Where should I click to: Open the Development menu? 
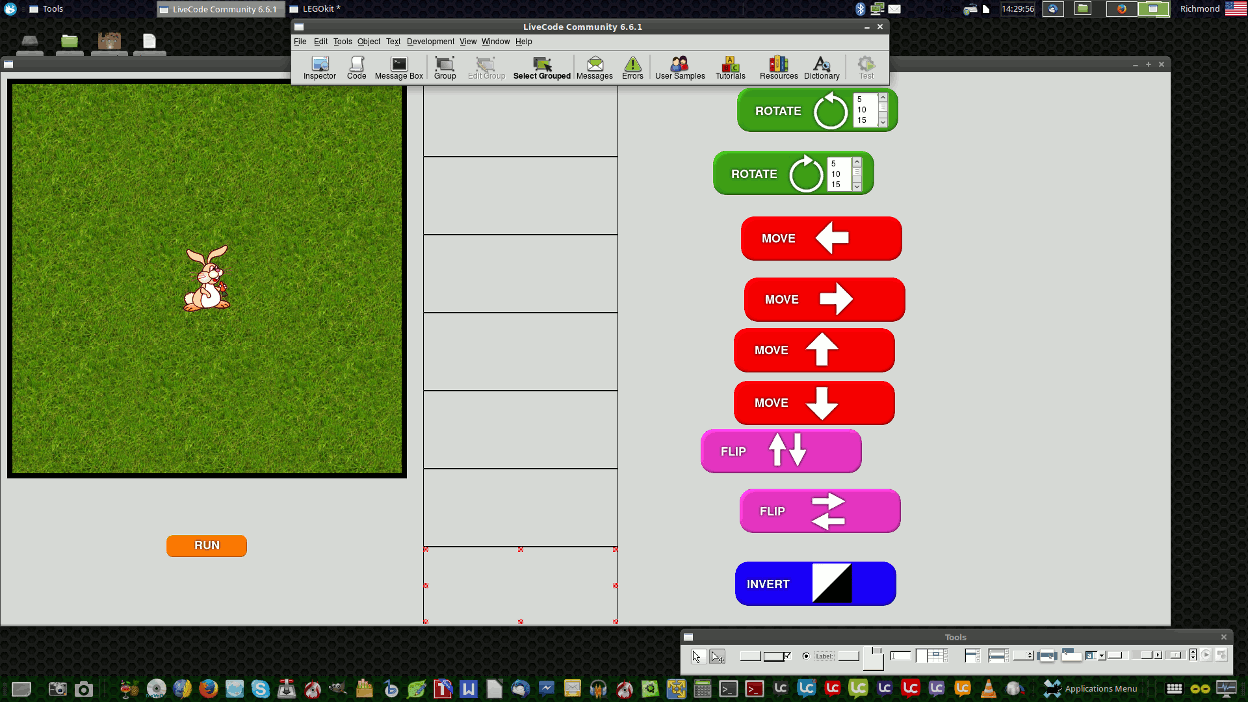[x=430, y=42]
